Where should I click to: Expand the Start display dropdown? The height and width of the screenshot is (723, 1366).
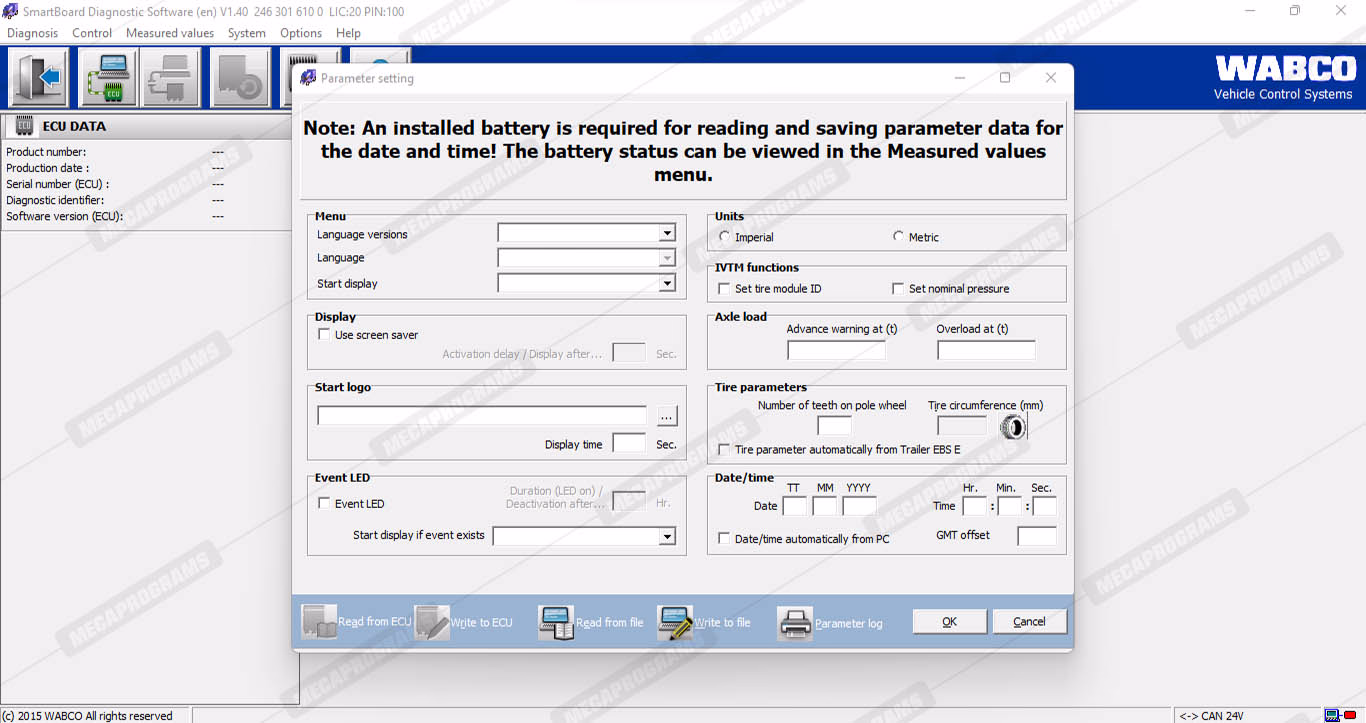[667, 284]
